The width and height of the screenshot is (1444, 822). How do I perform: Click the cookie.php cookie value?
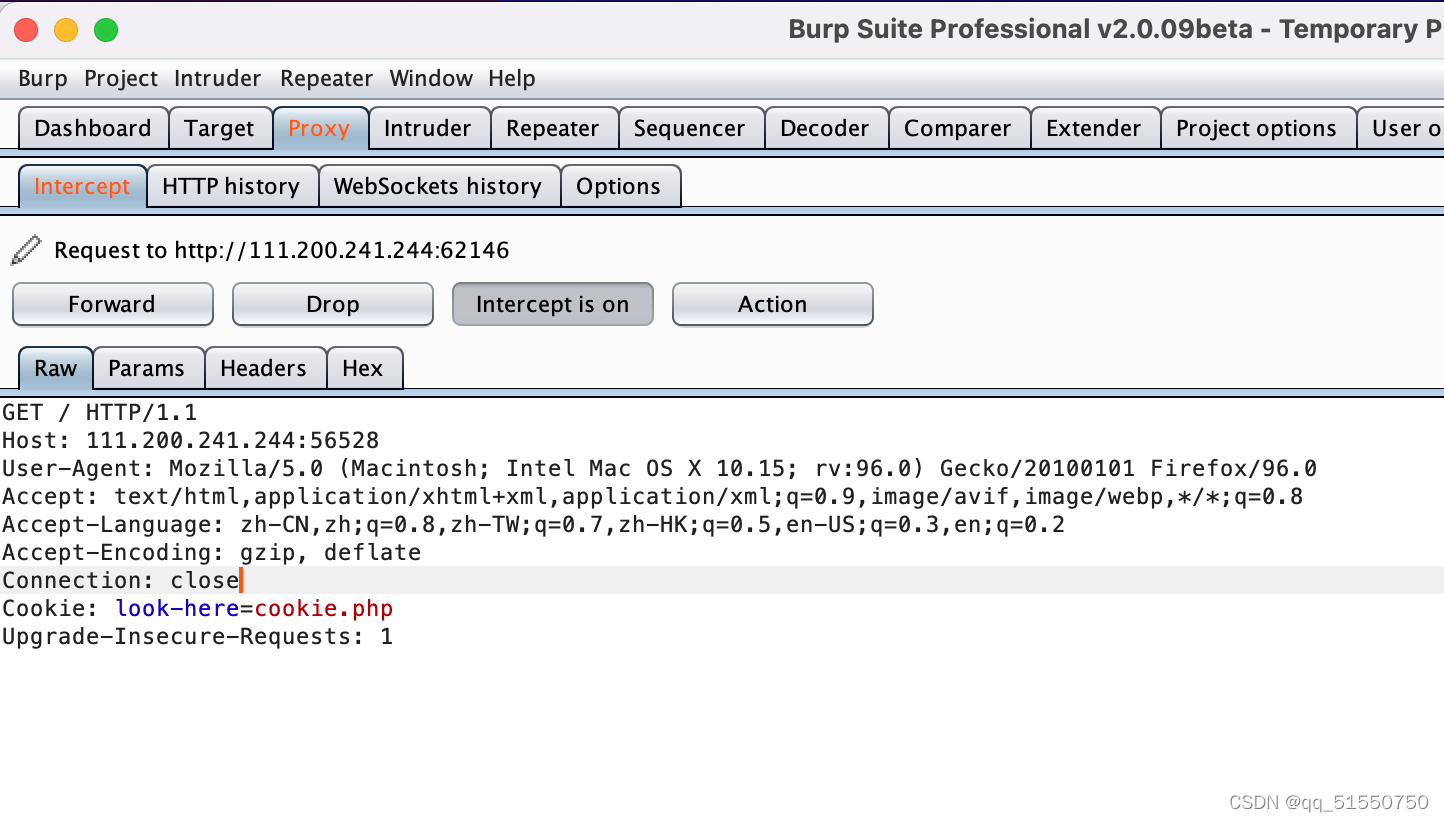[324, 609]
